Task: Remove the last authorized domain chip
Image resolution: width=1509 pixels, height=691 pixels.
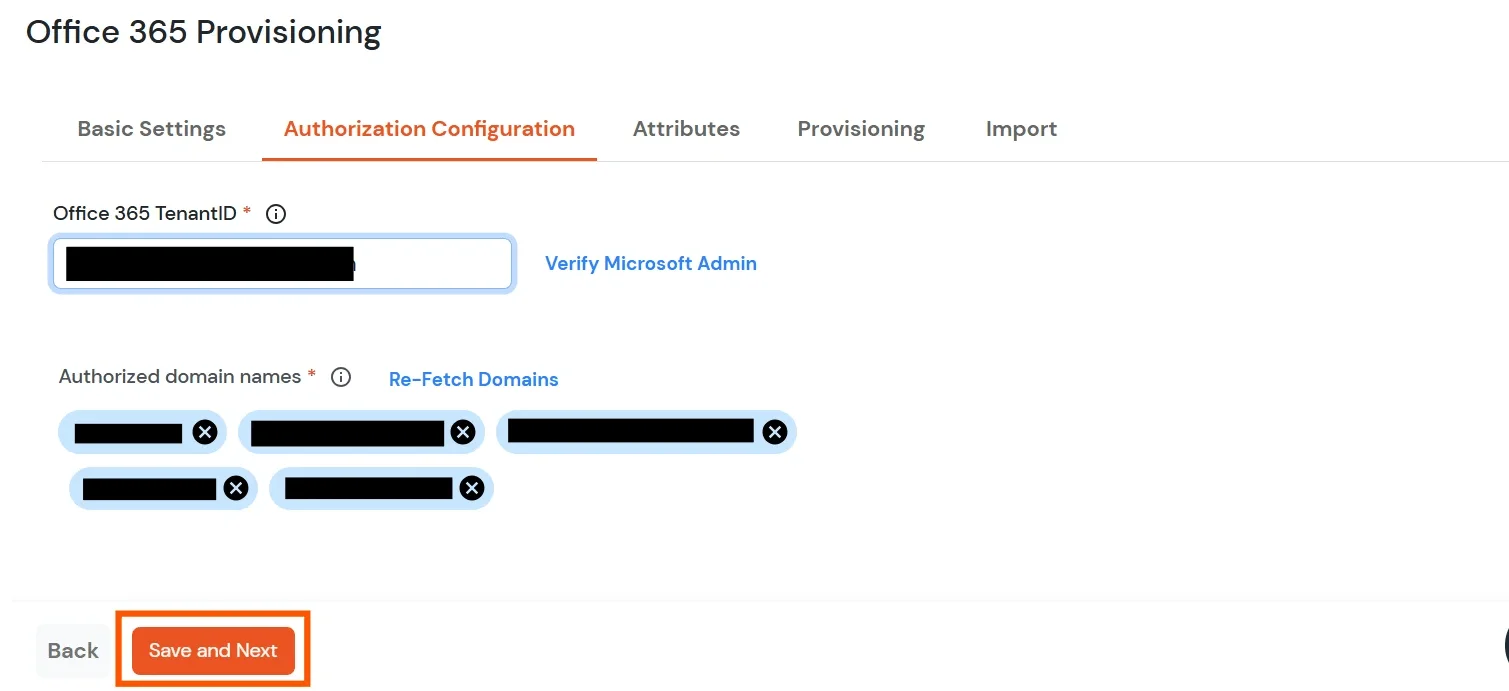Action: click(x=471, y=488)
